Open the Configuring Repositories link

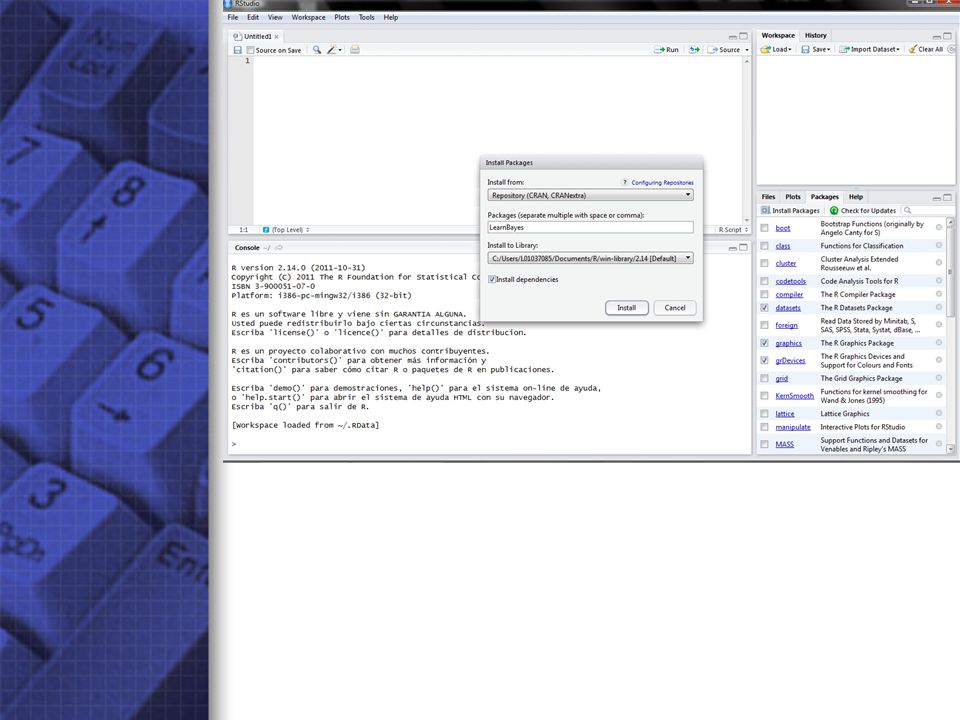tap(662, 182)
